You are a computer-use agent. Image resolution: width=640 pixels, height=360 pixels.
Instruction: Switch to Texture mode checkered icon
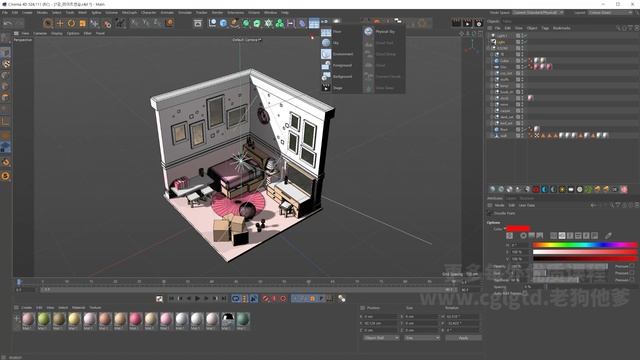click(x=6, y=64)
